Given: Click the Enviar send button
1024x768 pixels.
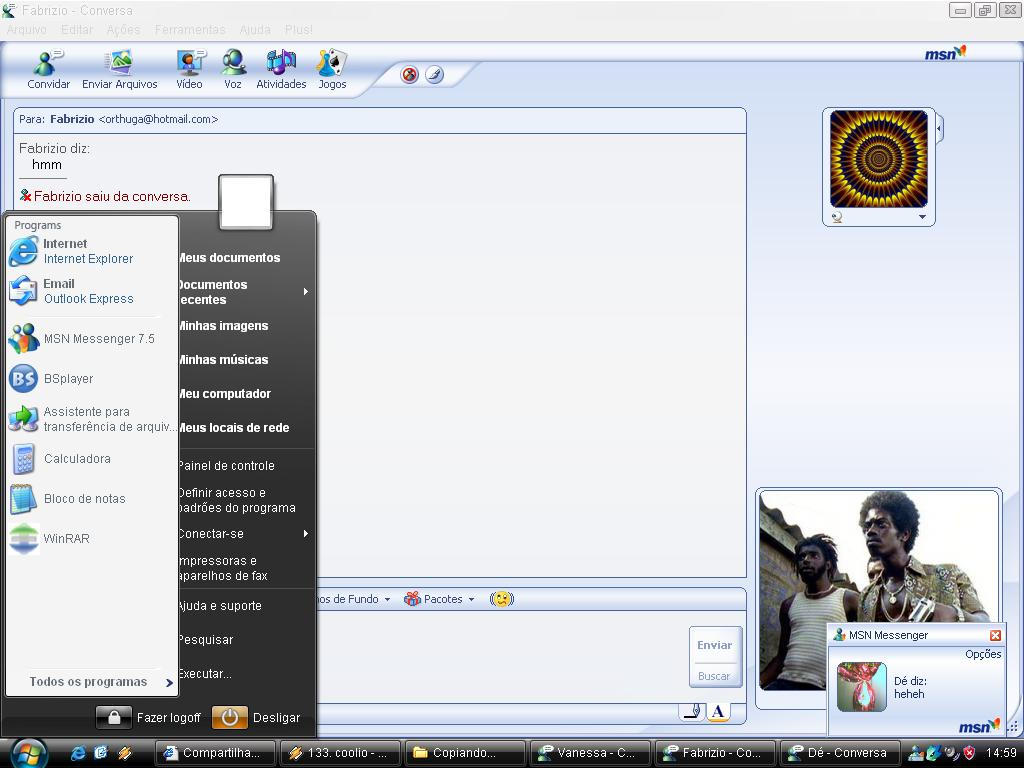Looking at the screenshot, I should pos(714,645).
